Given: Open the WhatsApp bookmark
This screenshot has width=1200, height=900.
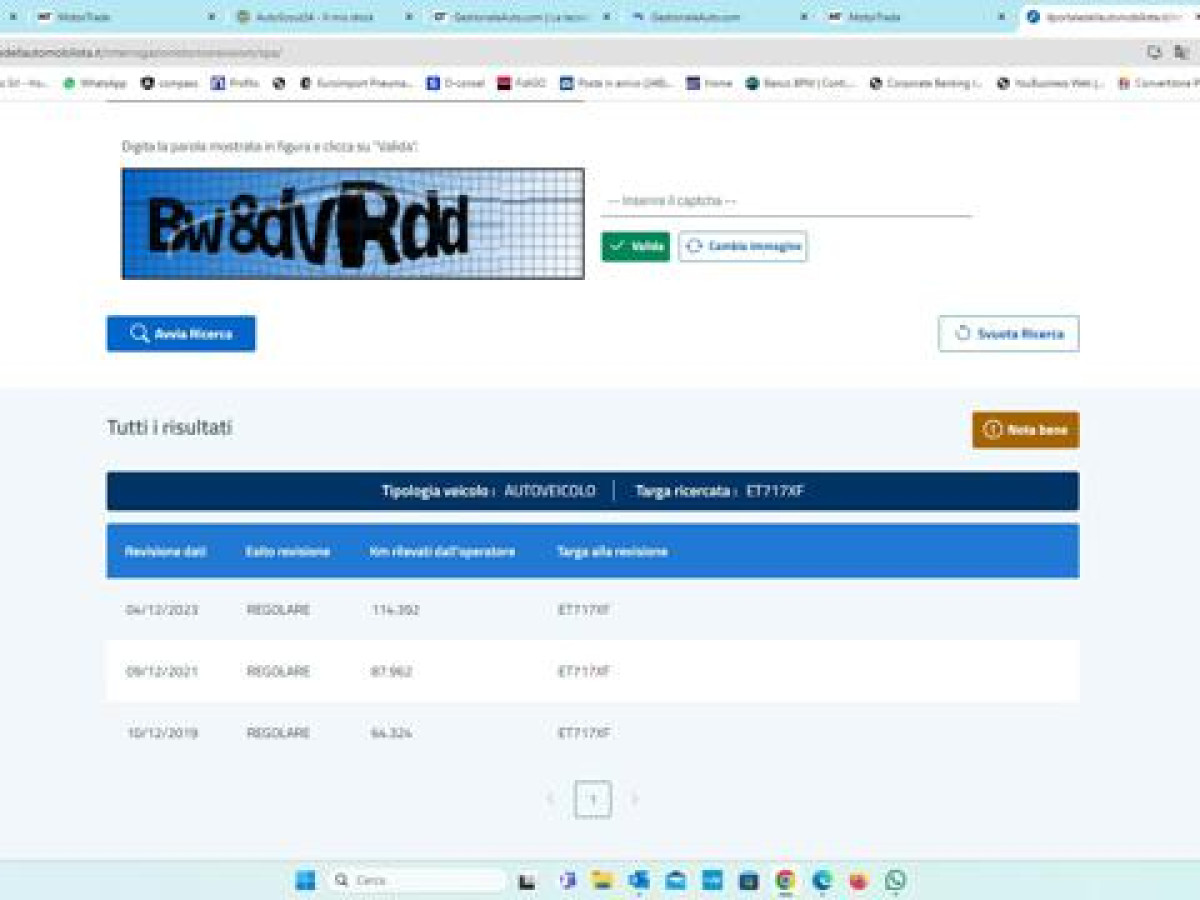Looking at the screenshot, I should pos(95,83).
